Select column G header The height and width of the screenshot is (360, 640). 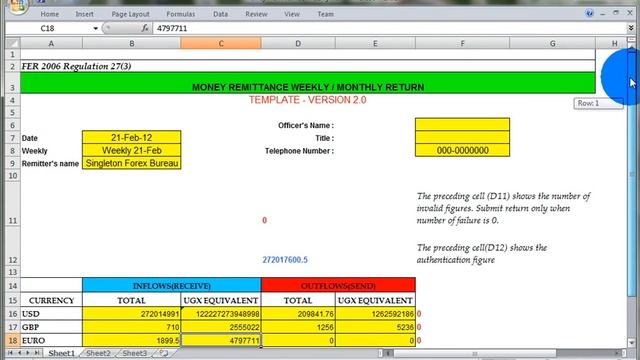point(552,43)
